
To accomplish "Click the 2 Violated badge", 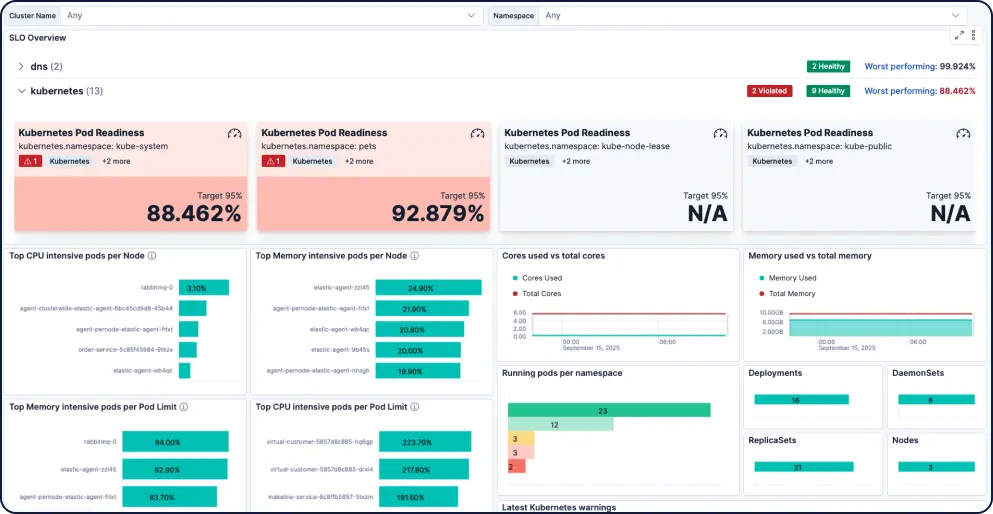I will (769, 91).
